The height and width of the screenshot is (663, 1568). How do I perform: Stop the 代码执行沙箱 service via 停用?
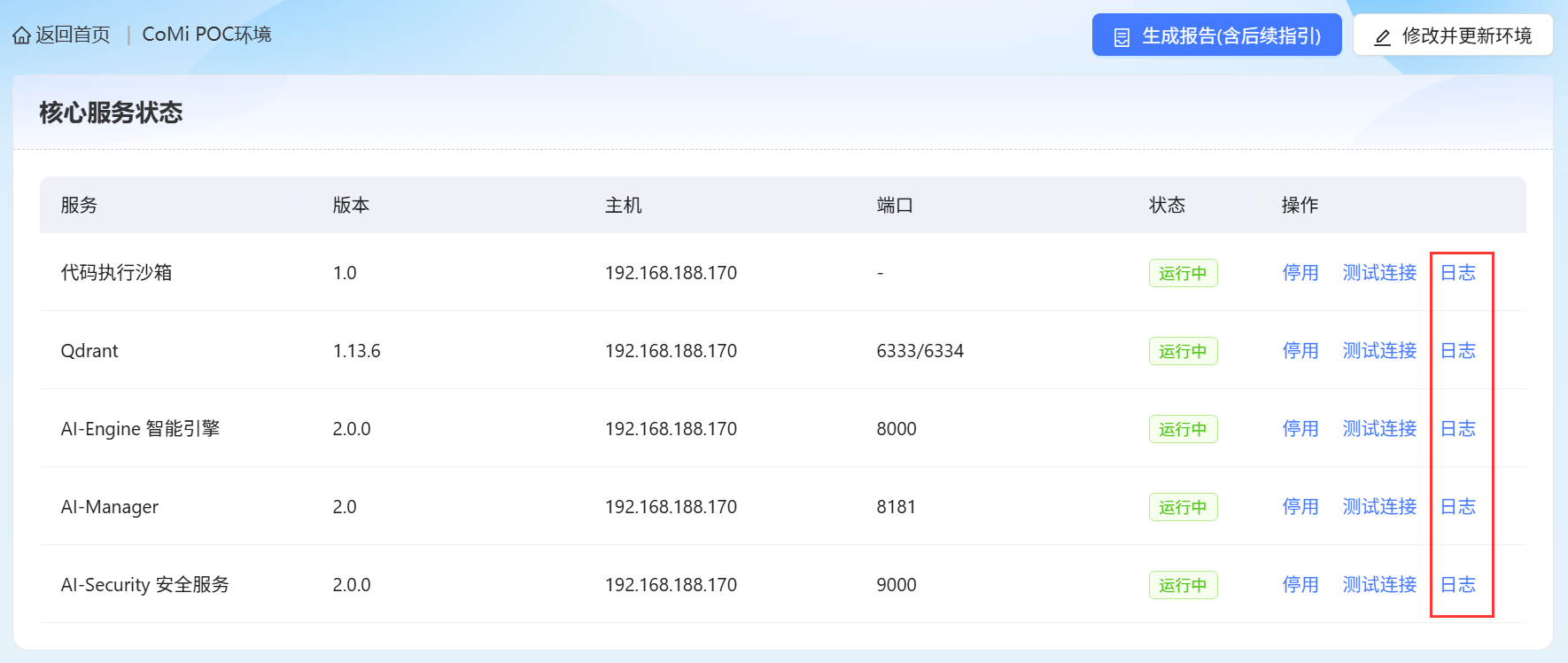(1300, 273)
